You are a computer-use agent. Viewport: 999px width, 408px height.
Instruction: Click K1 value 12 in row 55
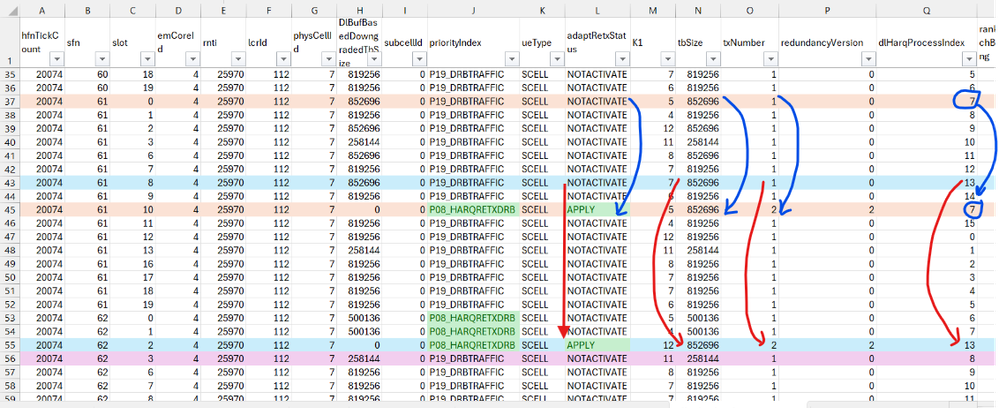click(653, 344)
